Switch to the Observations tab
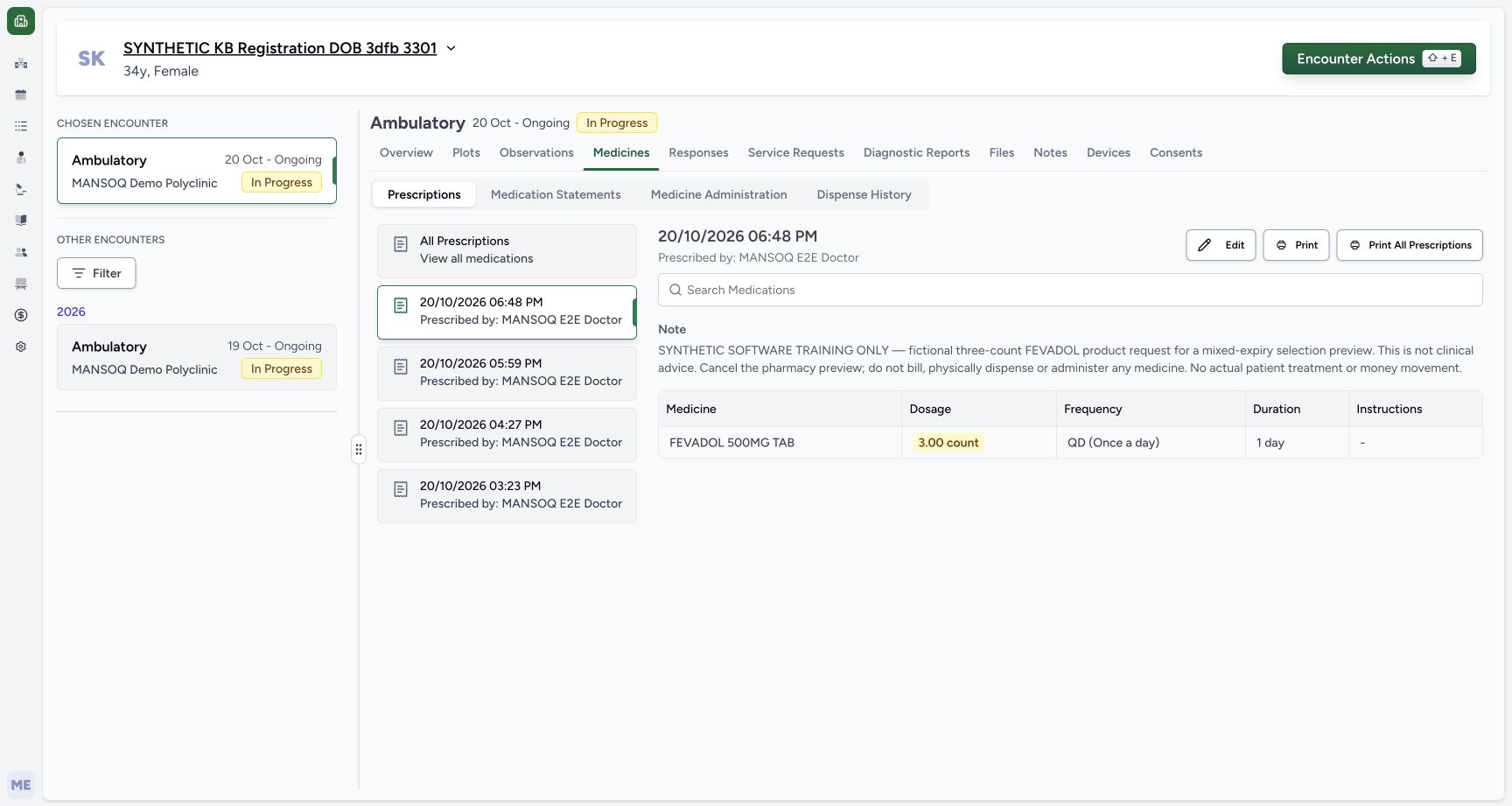 [x=536, y=152]
